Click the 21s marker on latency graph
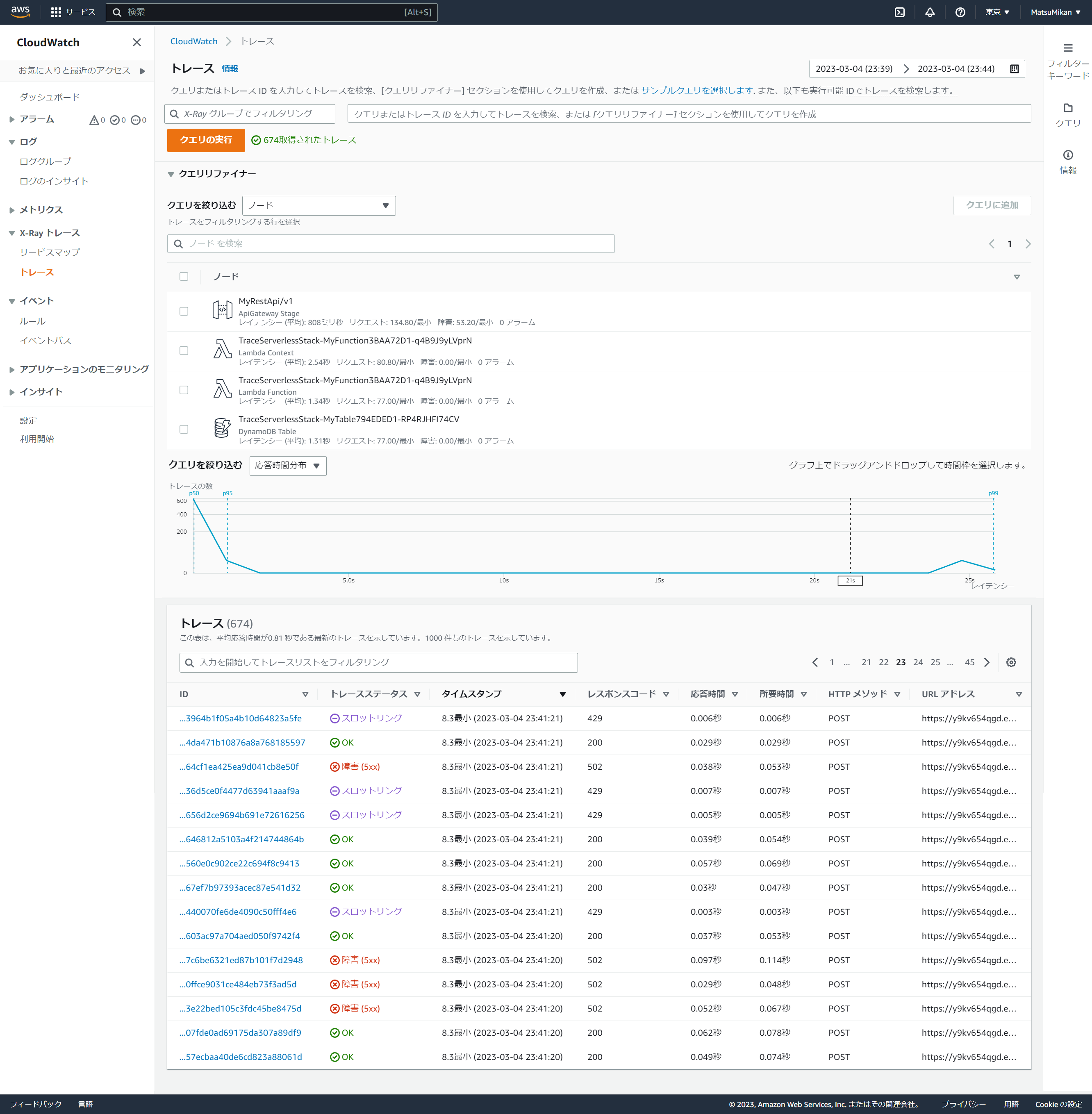 click(x=850, y=581)
